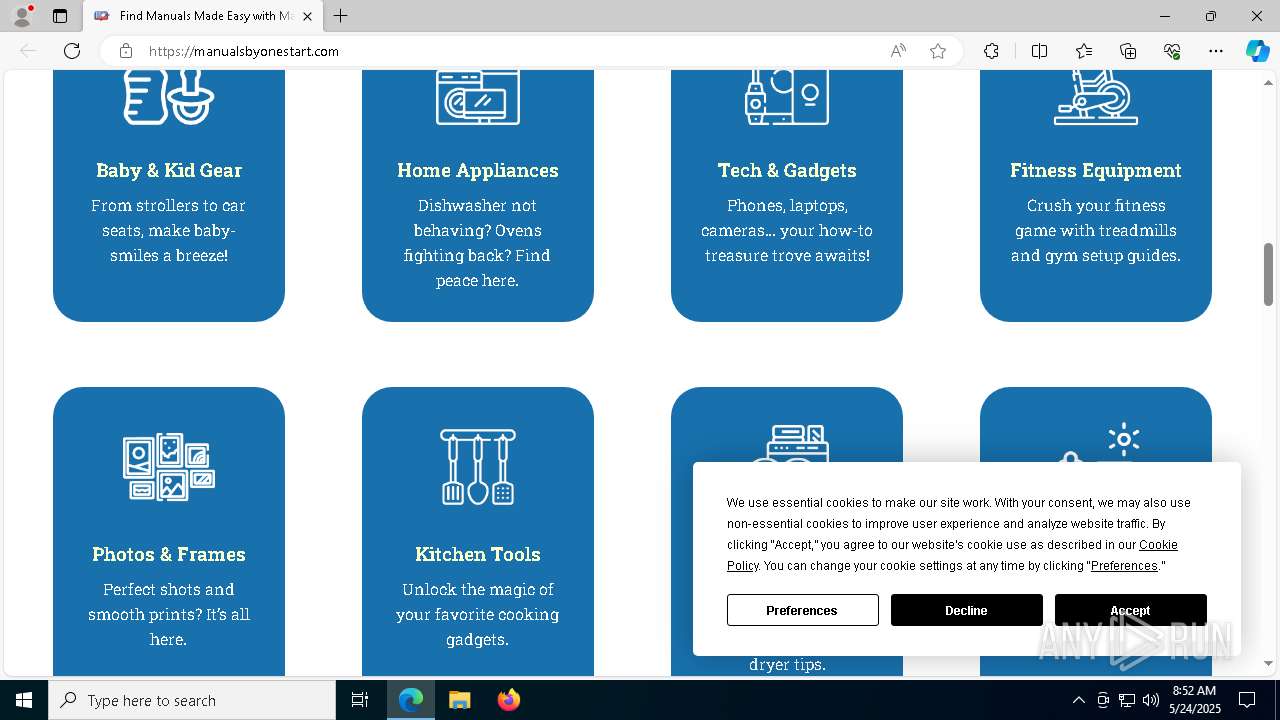Open notification center
The width and height of the screenshot is (1280, 720).
point(1247,700)
